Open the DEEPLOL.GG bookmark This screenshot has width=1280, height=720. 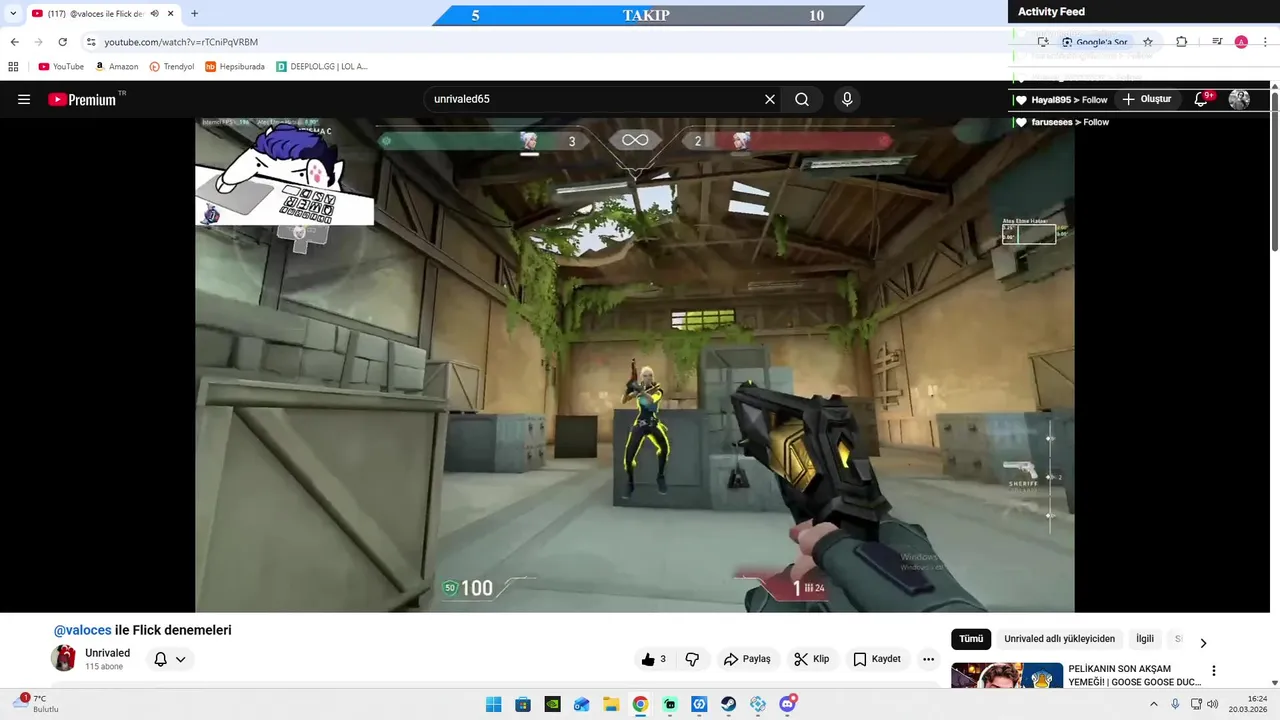coord(322,67)
